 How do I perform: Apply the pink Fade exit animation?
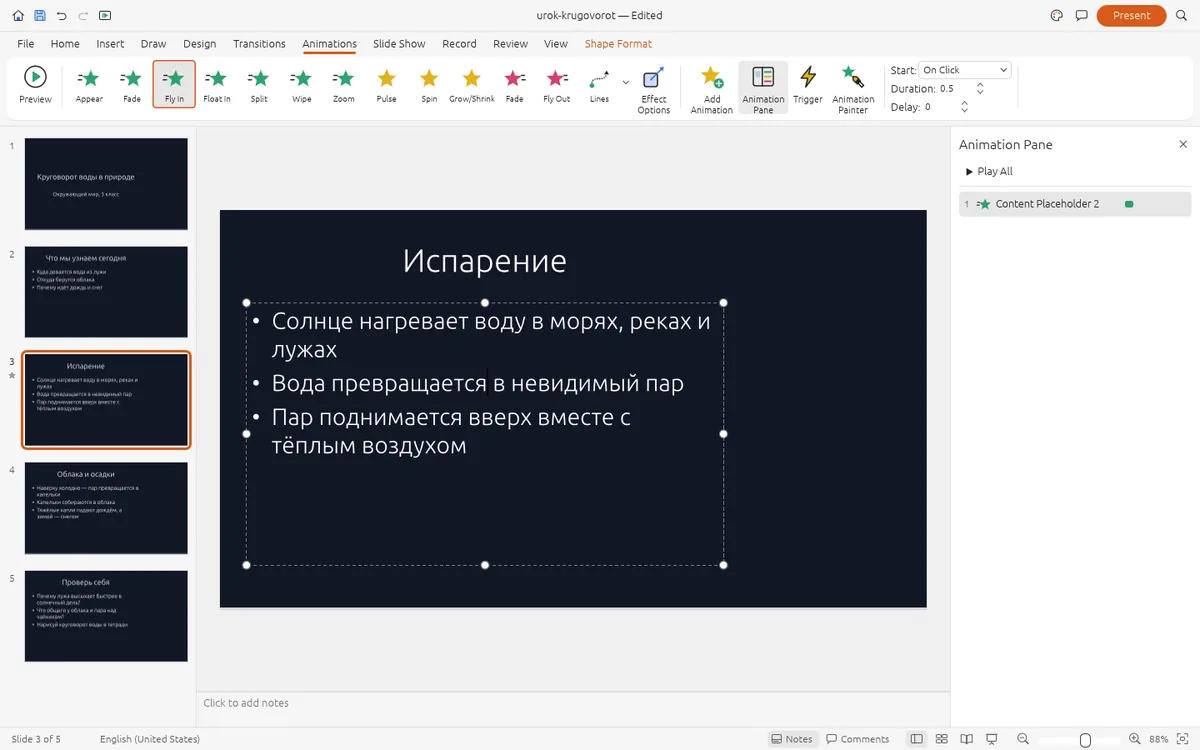(514, 85)
